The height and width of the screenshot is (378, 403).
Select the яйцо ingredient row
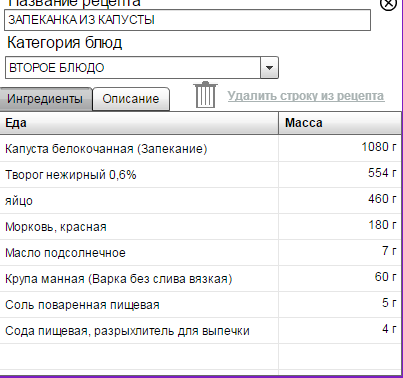click(x=201, y=201)
